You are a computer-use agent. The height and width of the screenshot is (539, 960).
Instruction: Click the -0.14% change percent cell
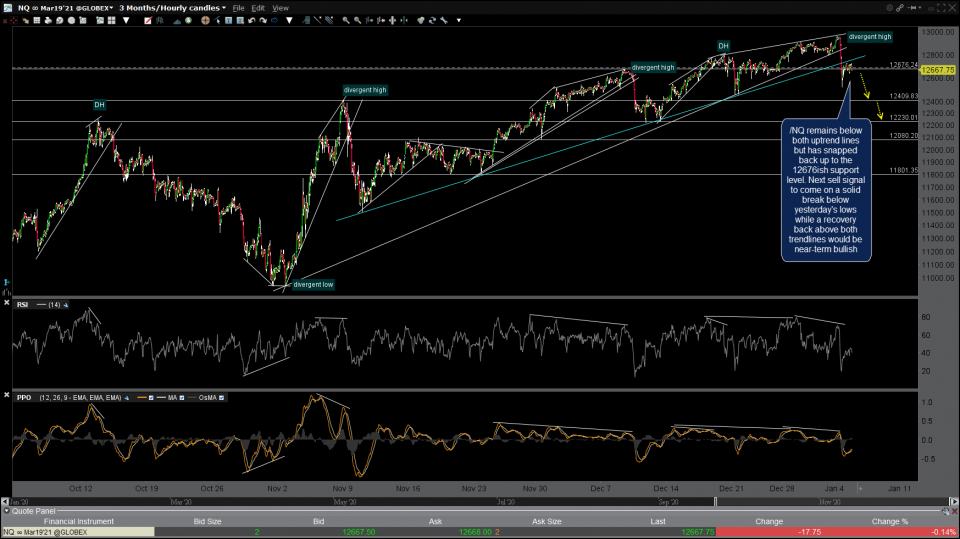pyautogui.click(x=943, y=532)
